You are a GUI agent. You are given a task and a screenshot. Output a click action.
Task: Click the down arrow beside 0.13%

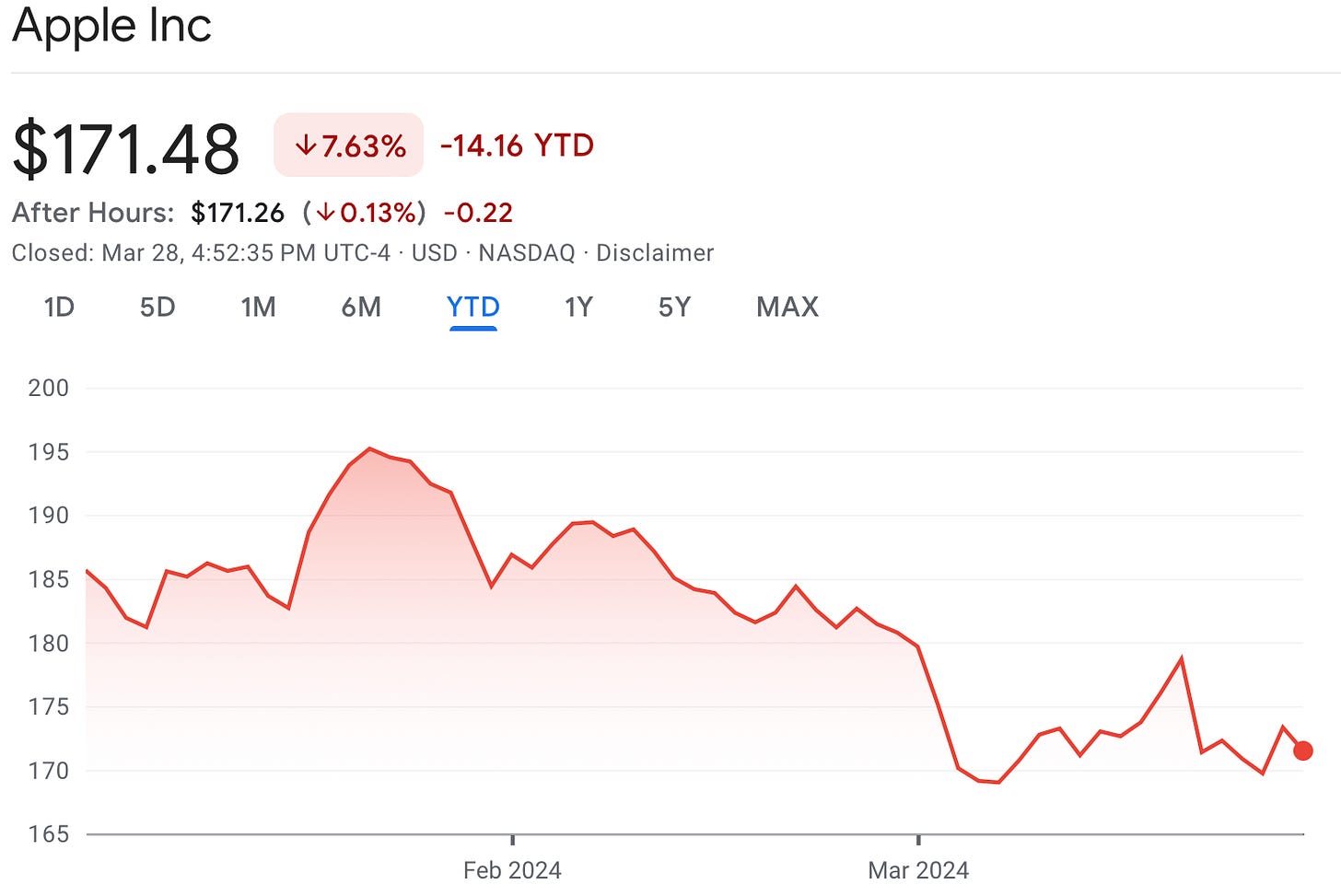tap(325, 213)
